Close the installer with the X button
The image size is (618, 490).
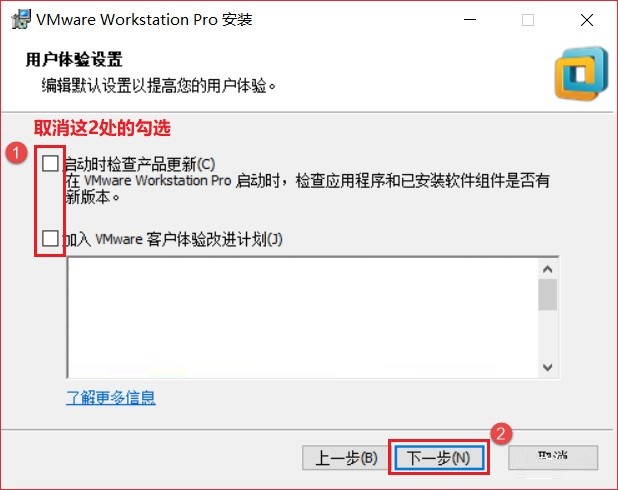pos(587,20)
